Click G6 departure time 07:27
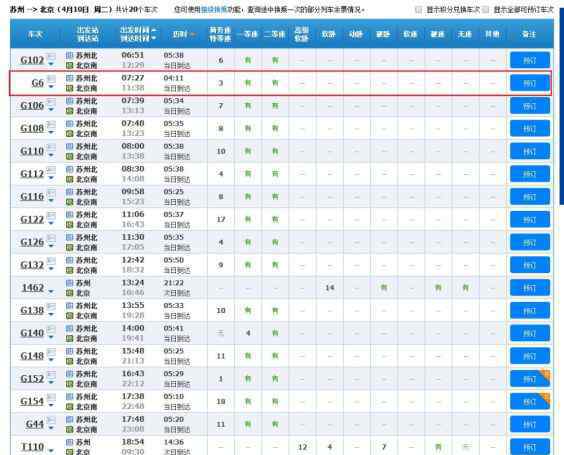The height and width of the screenshot is (455, 564). click(x=133, y=78)
